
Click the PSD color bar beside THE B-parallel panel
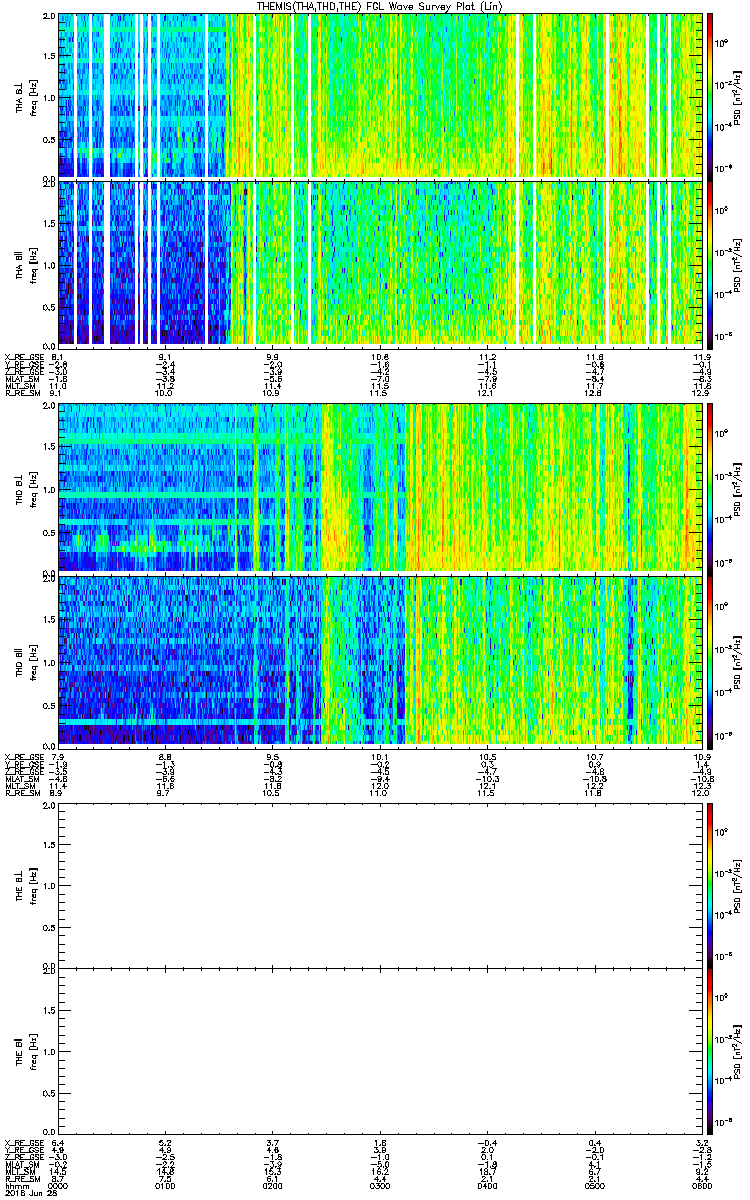(710, 1052)
